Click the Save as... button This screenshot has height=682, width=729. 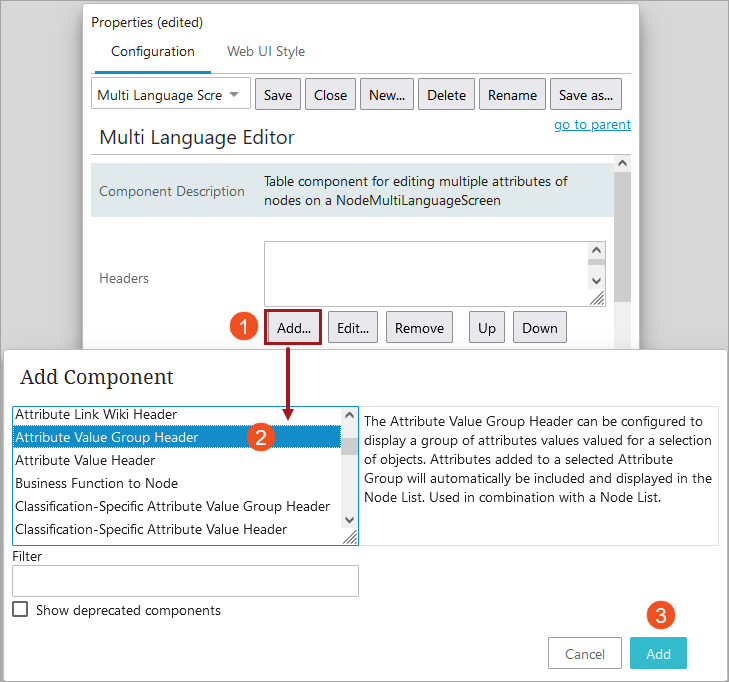coord(585,95)
